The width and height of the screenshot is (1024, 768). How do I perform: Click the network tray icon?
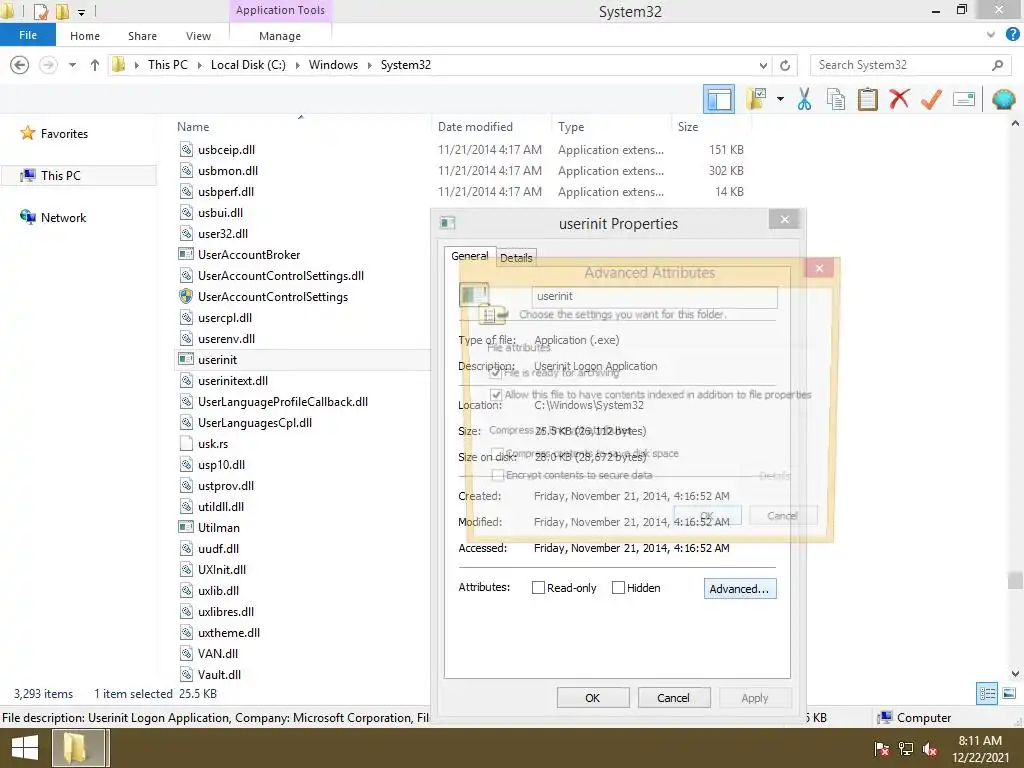tap(906, 749)
